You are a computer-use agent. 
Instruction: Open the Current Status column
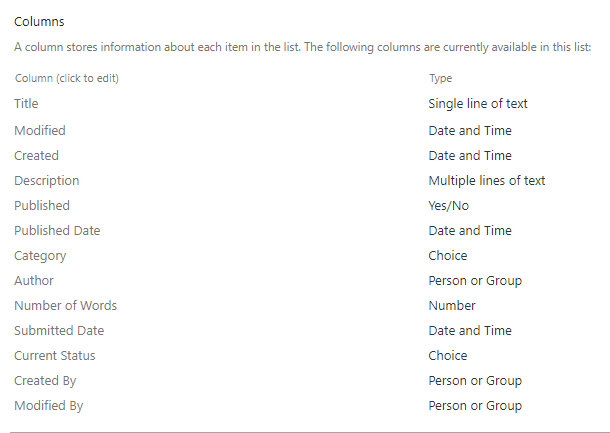tap(54, 356)
